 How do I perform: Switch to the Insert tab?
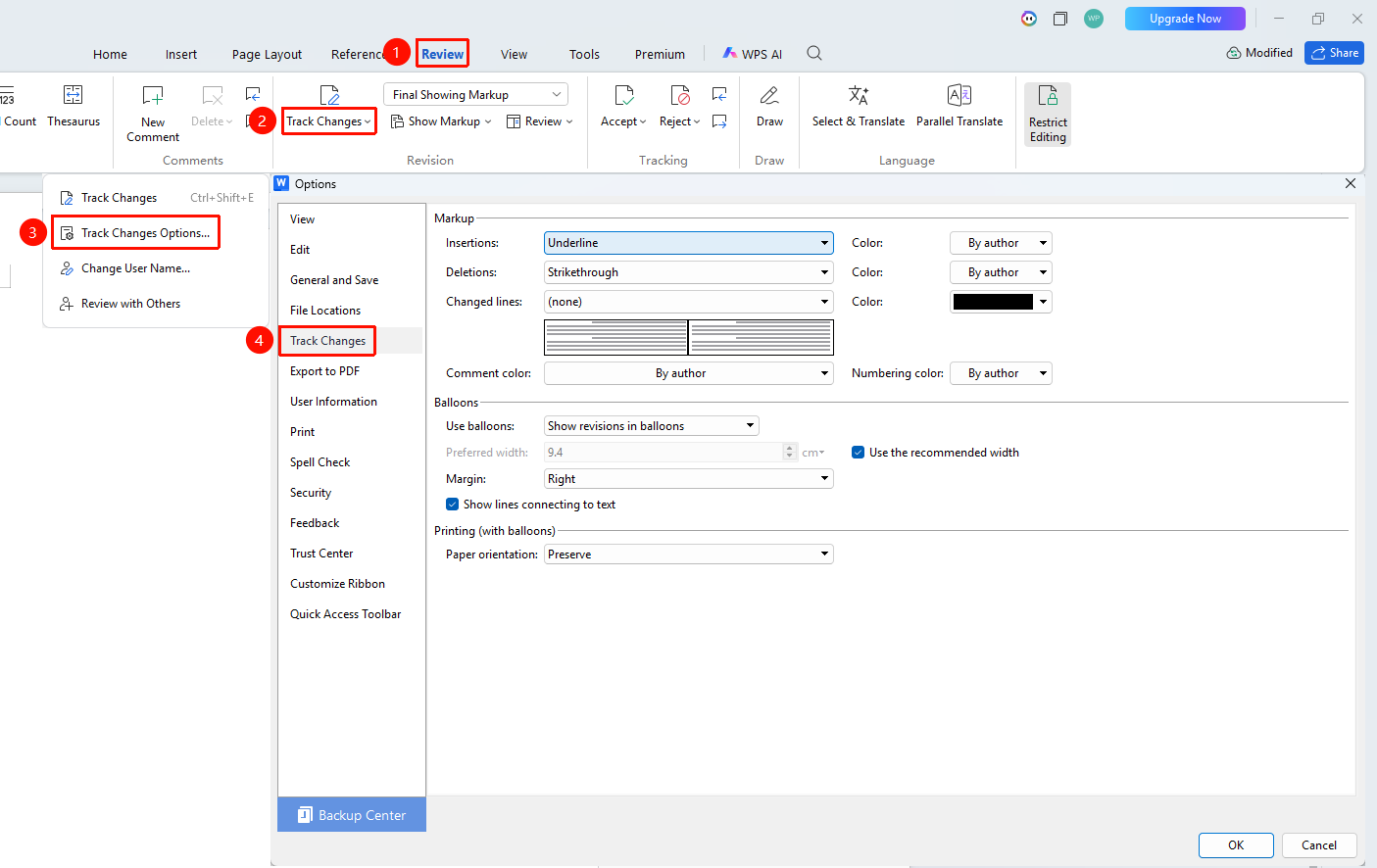tap(181, 54)
